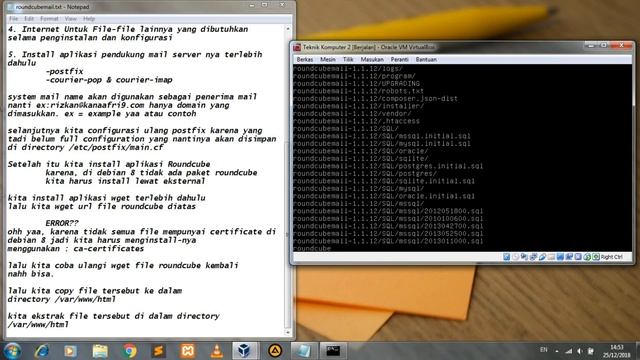Open the Action Center flag icon in tray
640x360 pixels.
coord(591,351)
